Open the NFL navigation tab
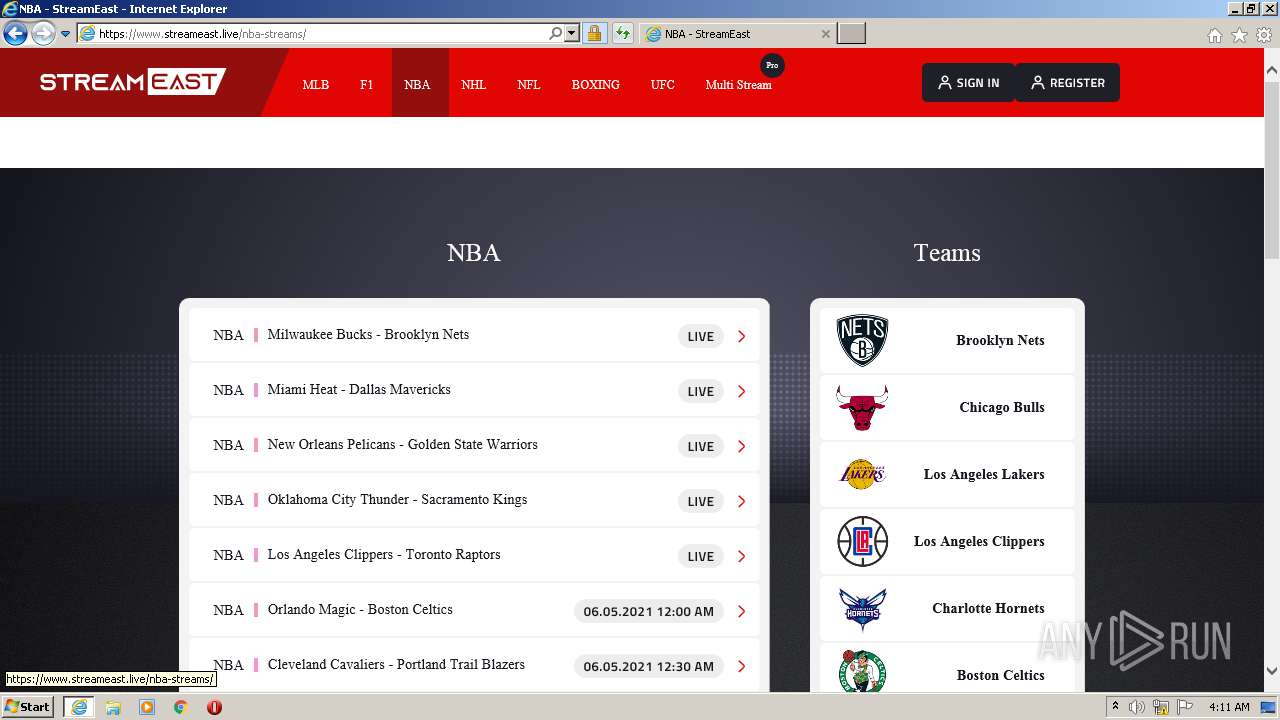Viewport: 1280px width, 720px height. pos(529,85)
